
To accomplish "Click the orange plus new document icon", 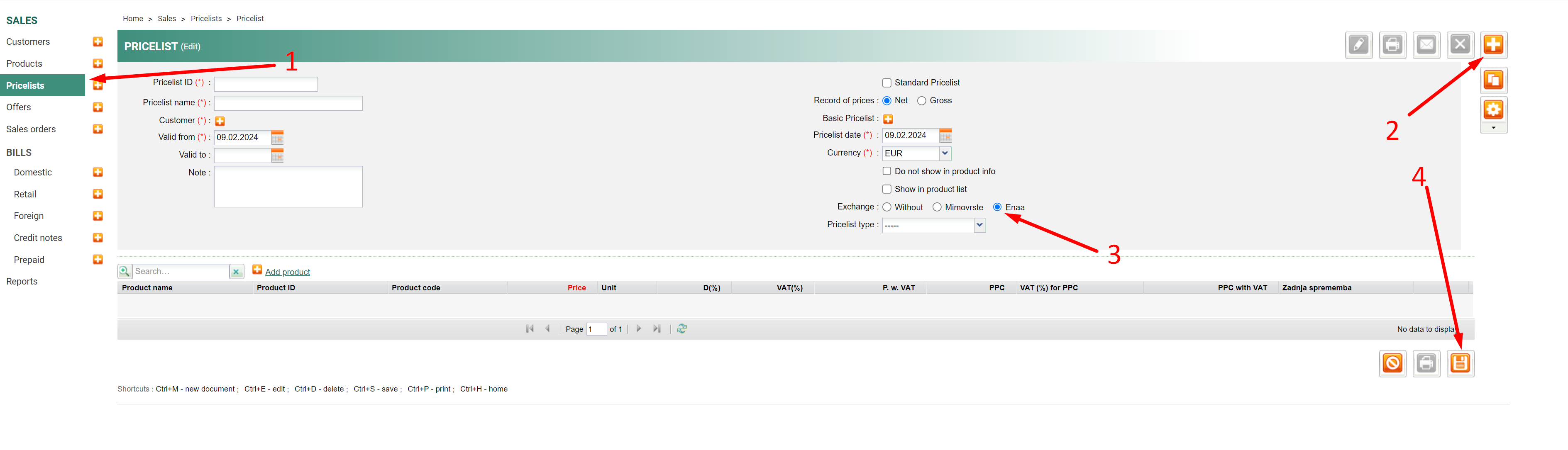I will pos(1493,45).
